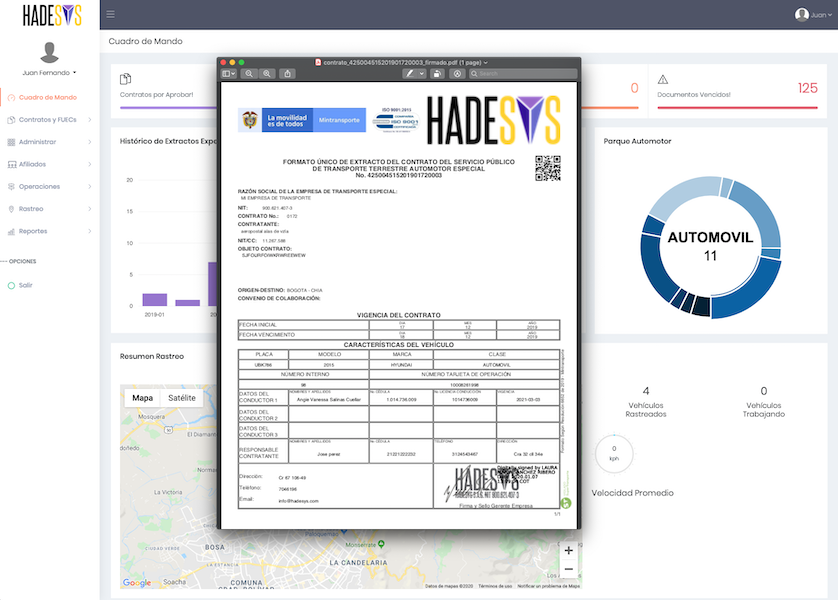Click Notificar un problema de Maps link

[548, 586]
